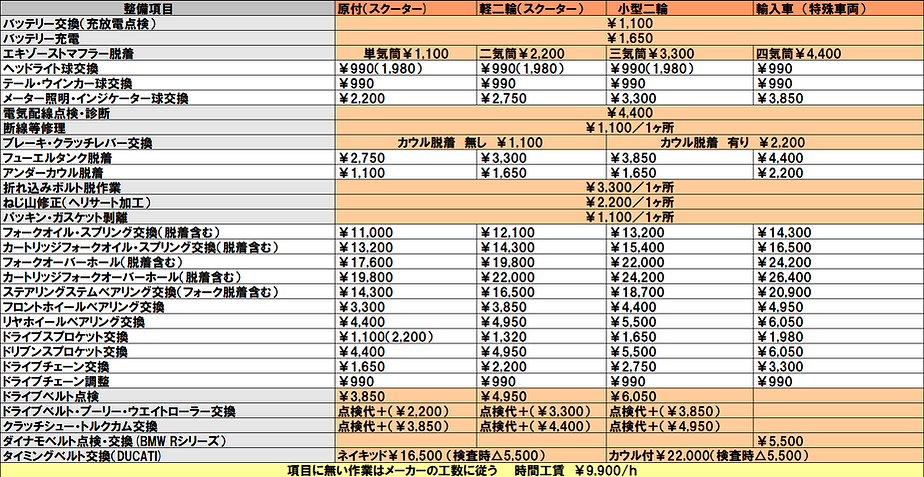924x477 pixels.
Task: Click the 軽二輪(スクーター) column header
Action: pos(542,8)
